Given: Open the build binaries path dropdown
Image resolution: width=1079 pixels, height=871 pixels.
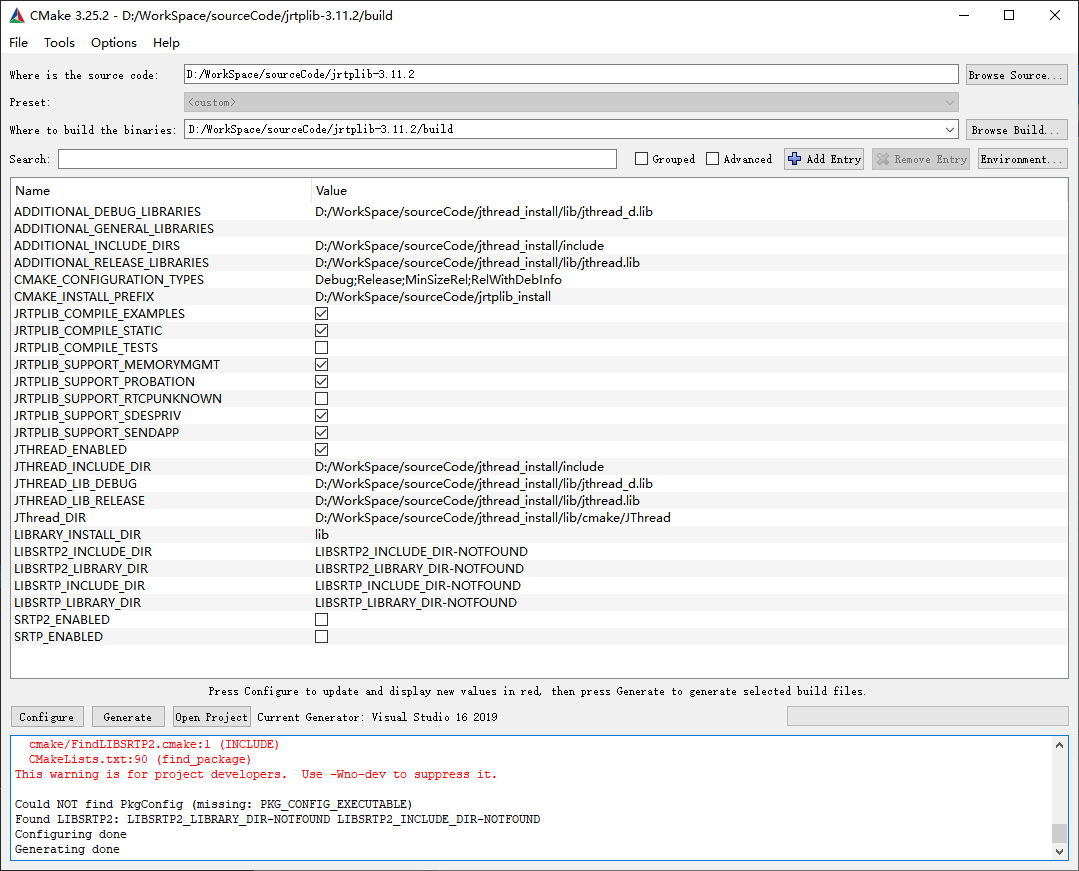Looking at the screenshot, I should (950, 129).
